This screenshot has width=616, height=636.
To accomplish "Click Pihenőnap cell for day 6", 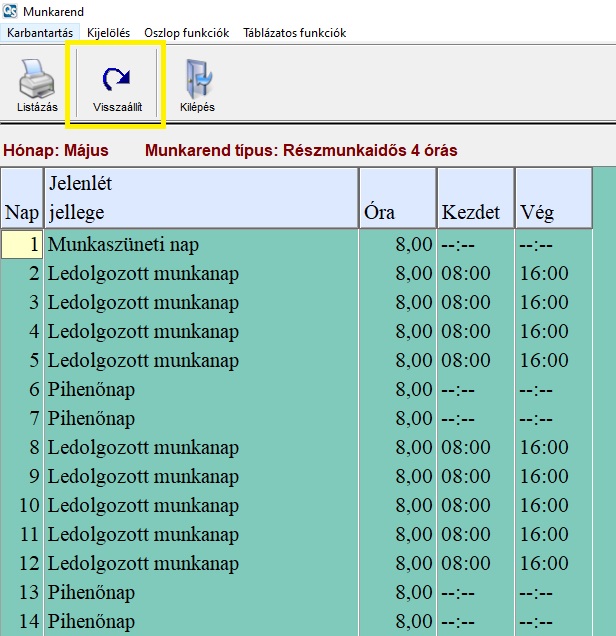I will click(91, 390).
